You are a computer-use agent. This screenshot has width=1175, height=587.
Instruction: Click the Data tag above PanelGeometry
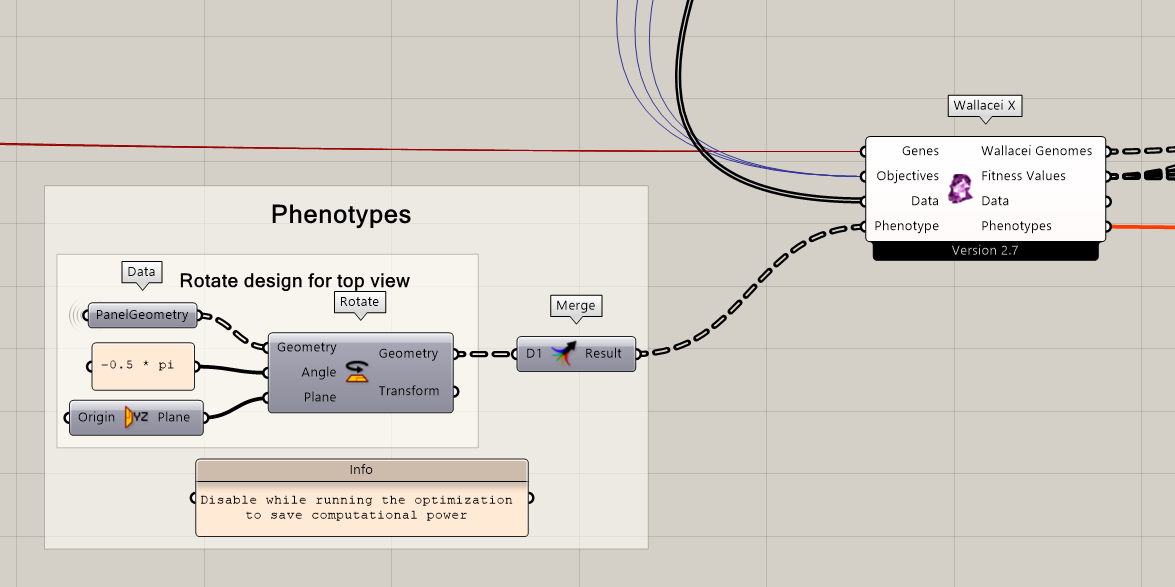[x=141, y=271]
